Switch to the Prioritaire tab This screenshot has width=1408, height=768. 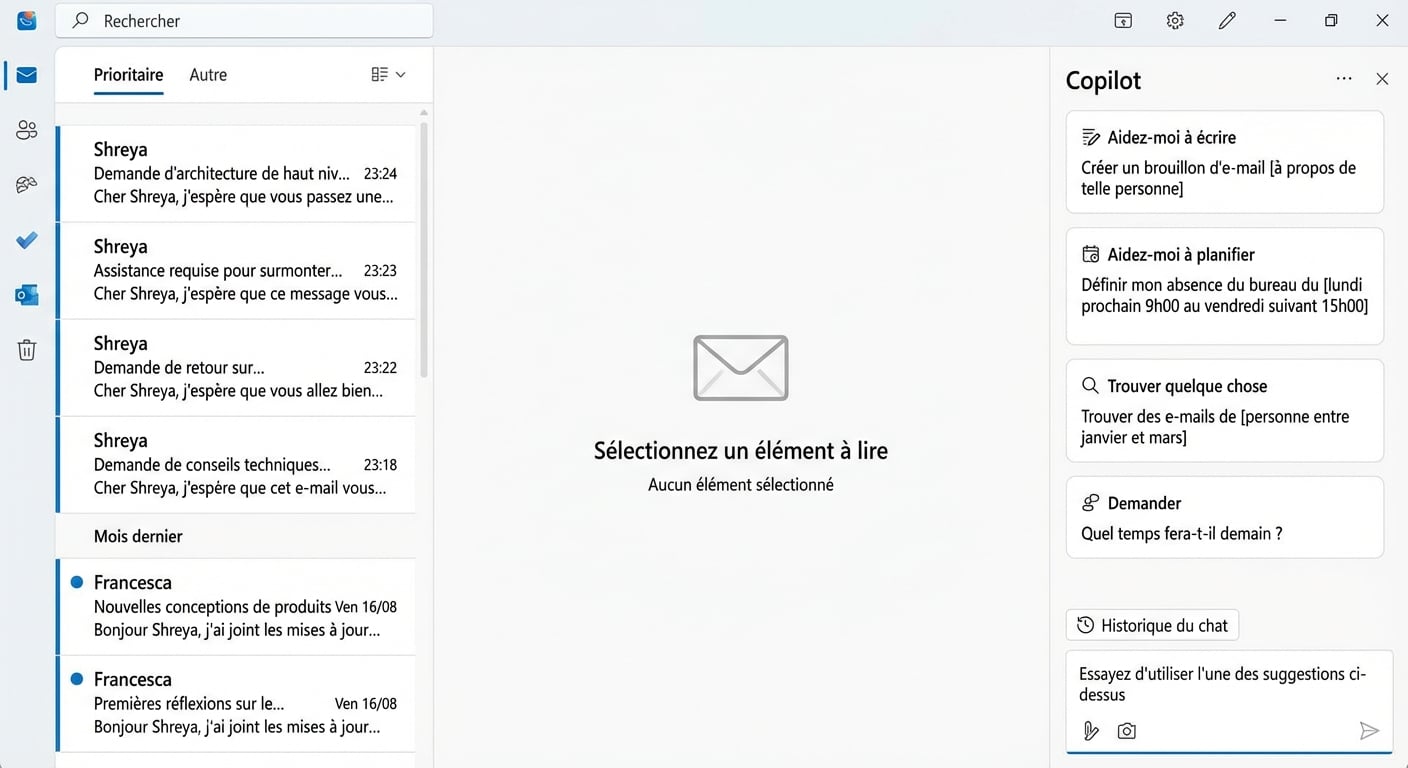(x=128, y=74)
